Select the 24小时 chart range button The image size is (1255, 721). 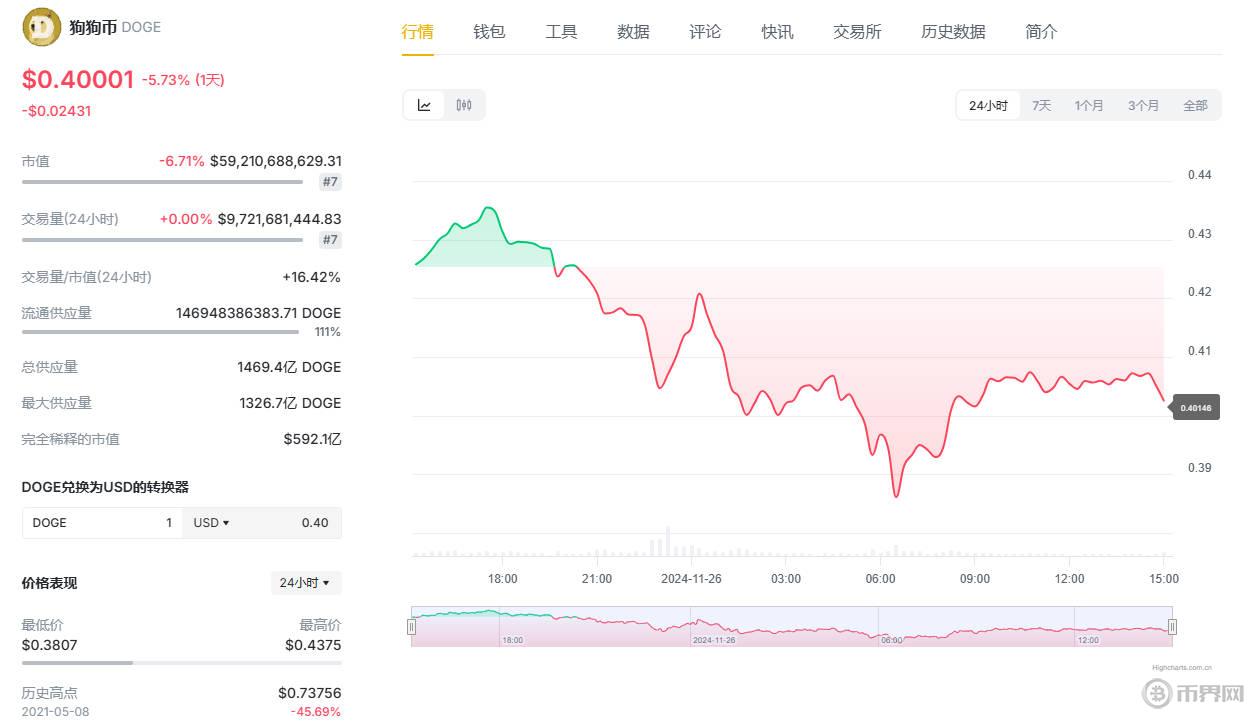point(987,104)
